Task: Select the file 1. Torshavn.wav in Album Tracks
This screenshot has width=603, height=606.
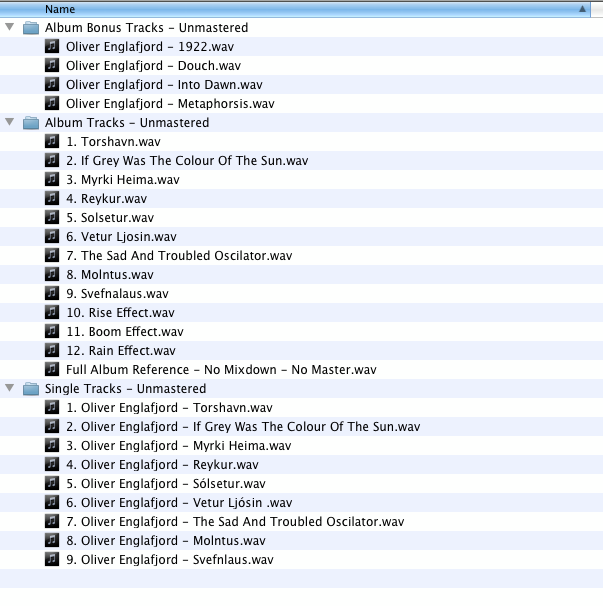Action: [x=112, y=142]
